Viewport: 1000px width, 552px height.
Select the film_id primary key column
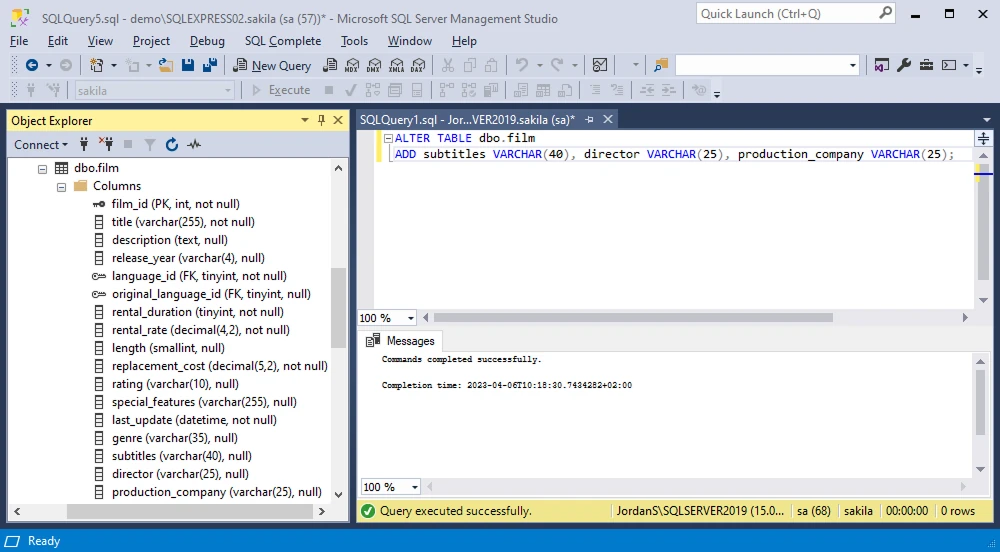[x=175, y=204]
